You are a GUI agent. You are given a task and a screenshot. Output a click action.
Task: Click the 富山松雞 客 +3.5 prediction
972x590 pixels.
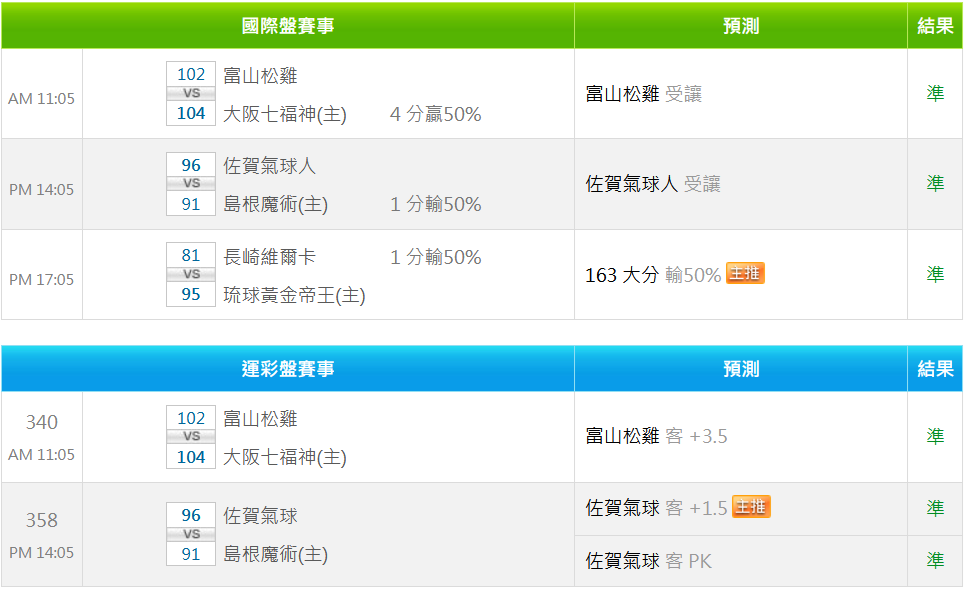pyautogui.click(x=656, y=436)
